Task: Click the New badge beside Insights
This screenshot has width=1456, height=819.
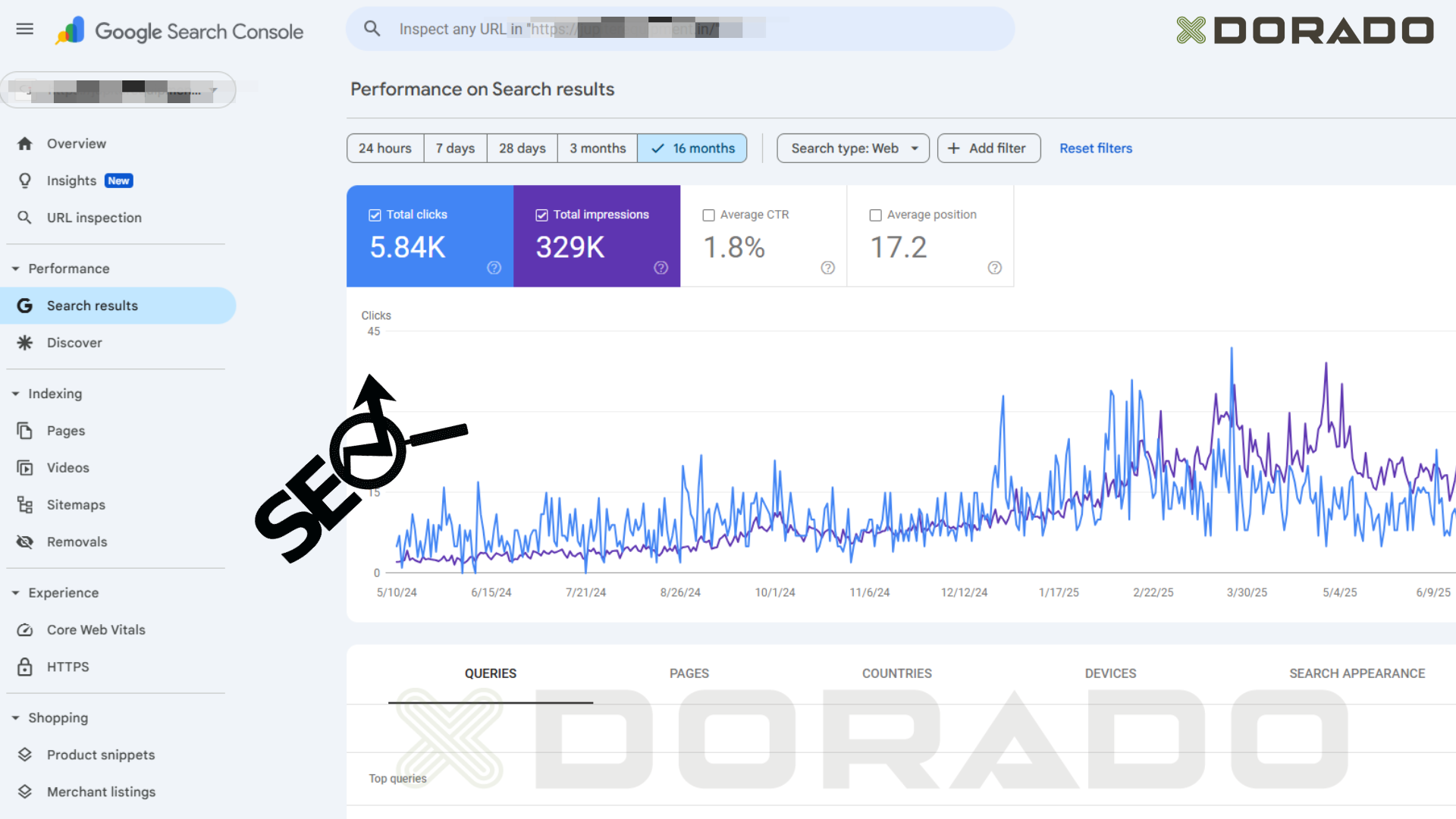Action: (x=119, y=181)
